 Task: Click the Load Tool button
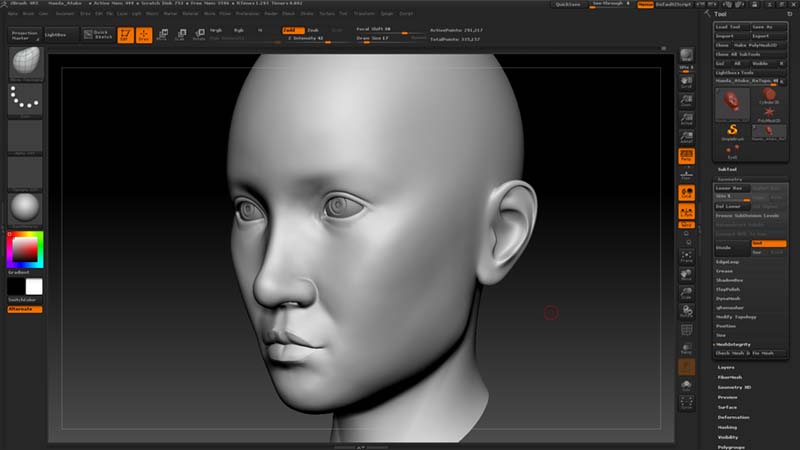coord(732,27)
